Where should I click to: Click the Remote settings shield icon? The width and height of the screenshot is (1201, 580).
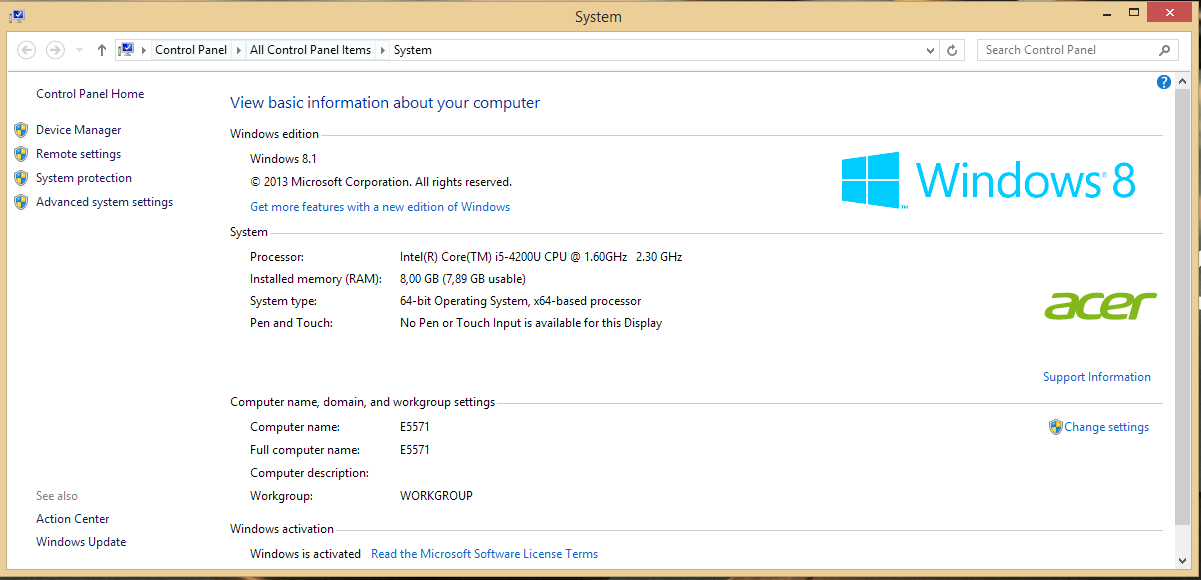pyautogui.click(x=21, y=153)
